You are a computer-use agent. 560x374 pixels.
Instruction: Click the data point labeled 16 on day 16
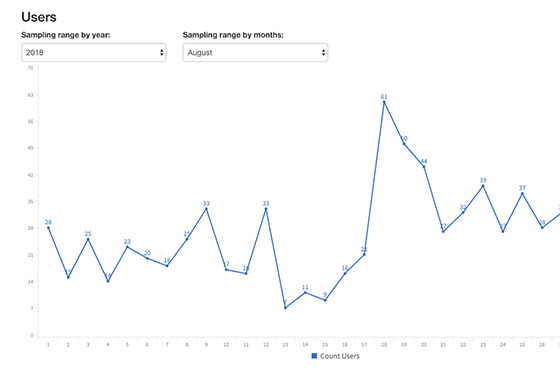345,274
